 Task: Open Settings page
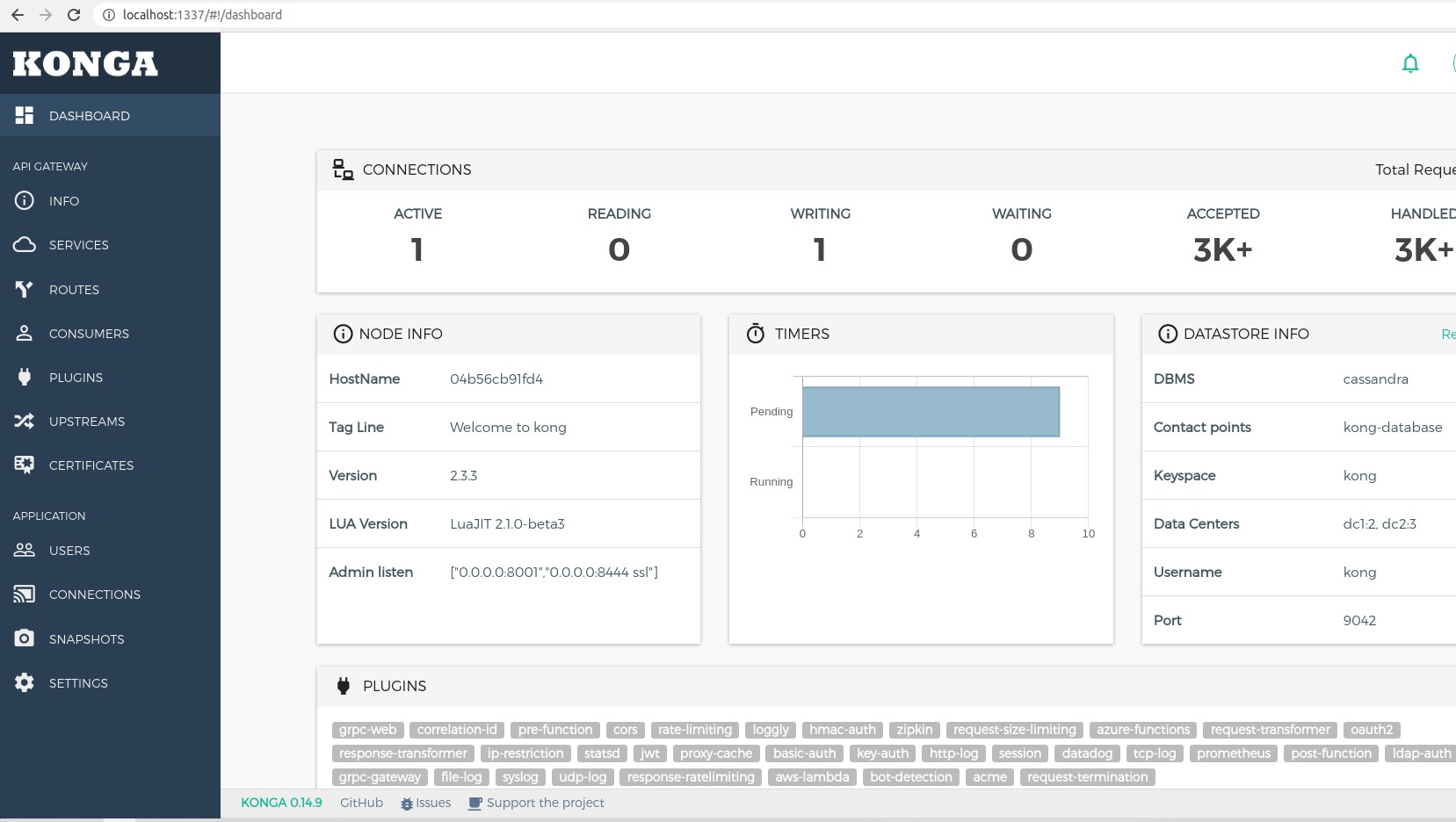(x=110, y=682)
